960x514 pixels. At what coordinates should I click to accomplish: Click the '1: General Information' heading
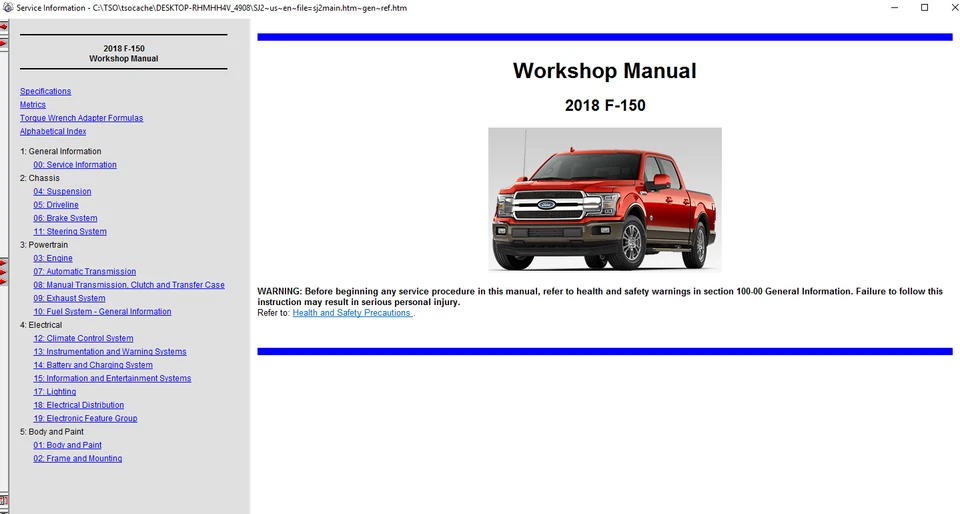61,151
